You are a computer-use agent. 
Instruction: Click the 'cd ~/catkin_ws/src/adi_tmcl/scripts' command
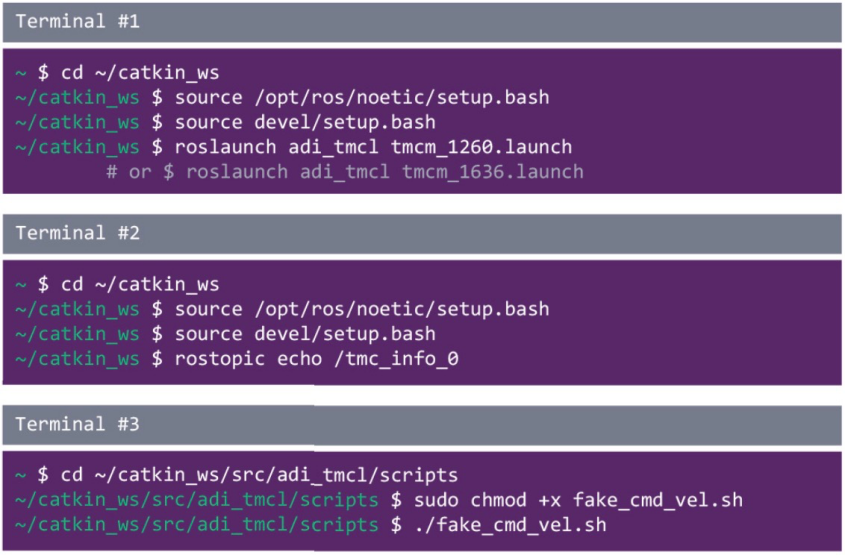coord(259,475)
